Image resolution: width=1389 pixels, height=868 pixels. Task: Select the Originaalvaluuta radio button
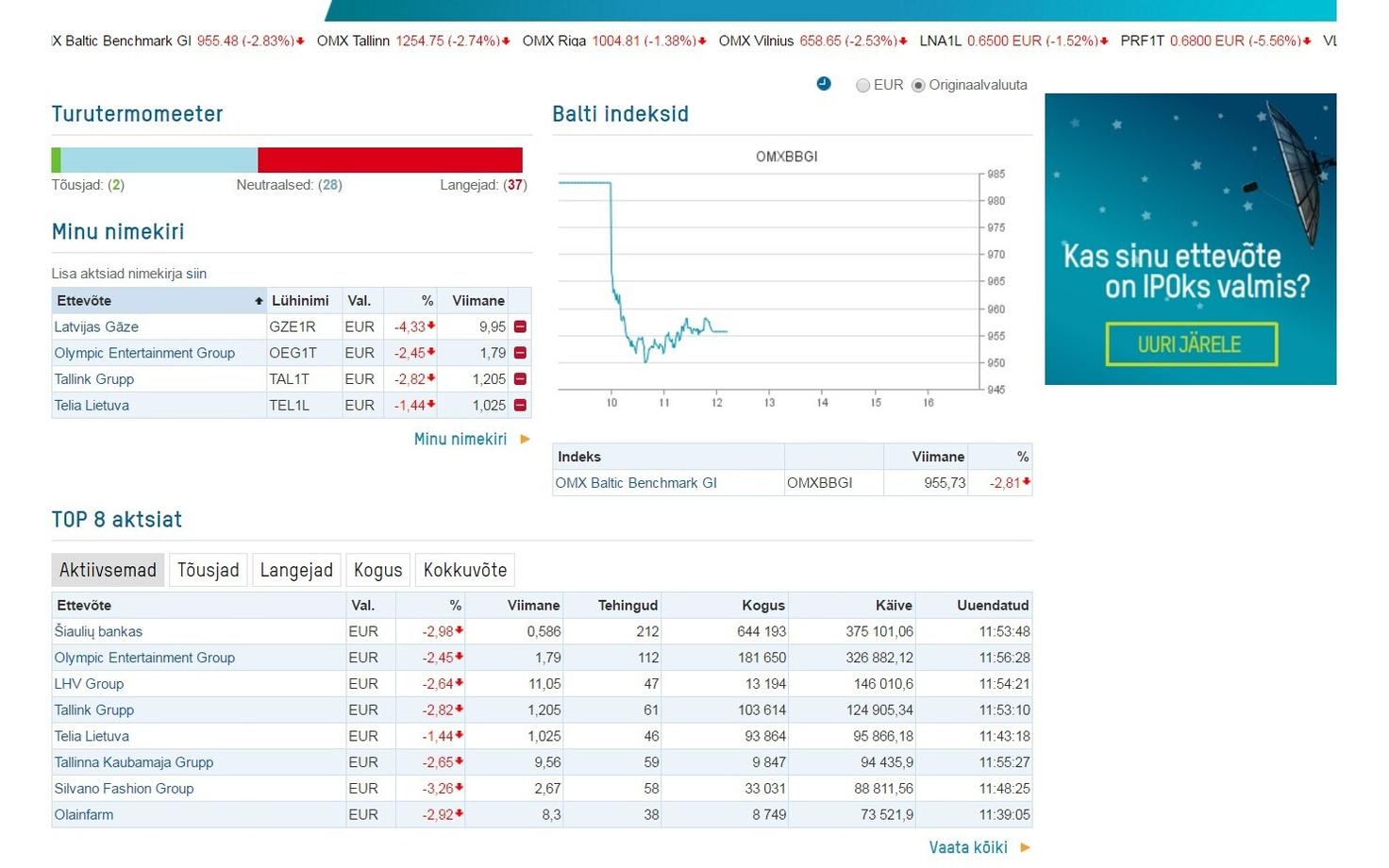pos(918,85)
